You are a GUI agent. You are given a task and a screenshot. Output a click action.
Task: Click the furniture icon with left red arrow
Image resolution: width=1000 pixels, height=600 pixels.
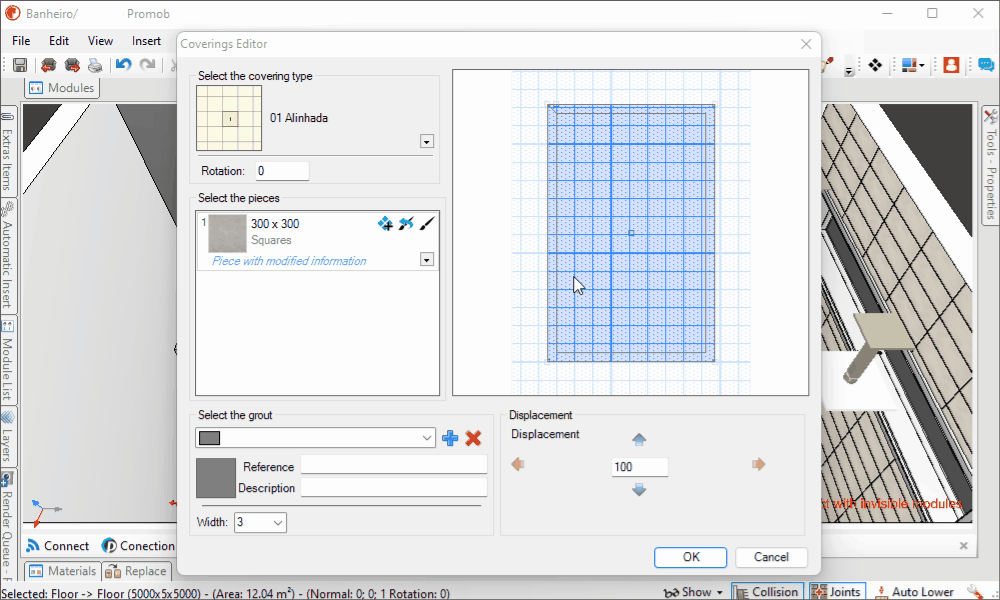(48, 65)
